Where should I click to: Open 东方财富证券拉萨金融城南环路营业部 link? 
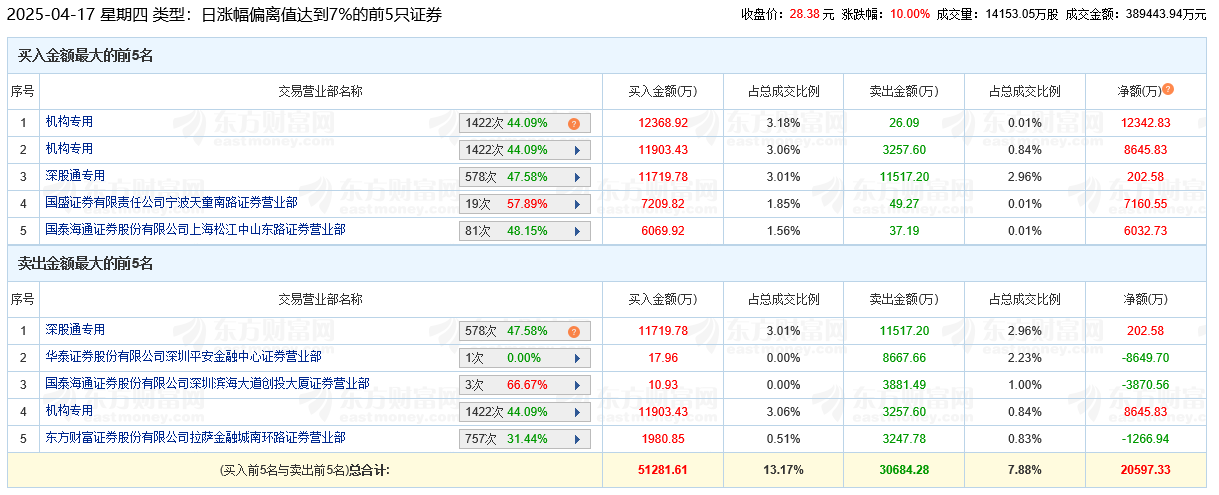[195, 438]
